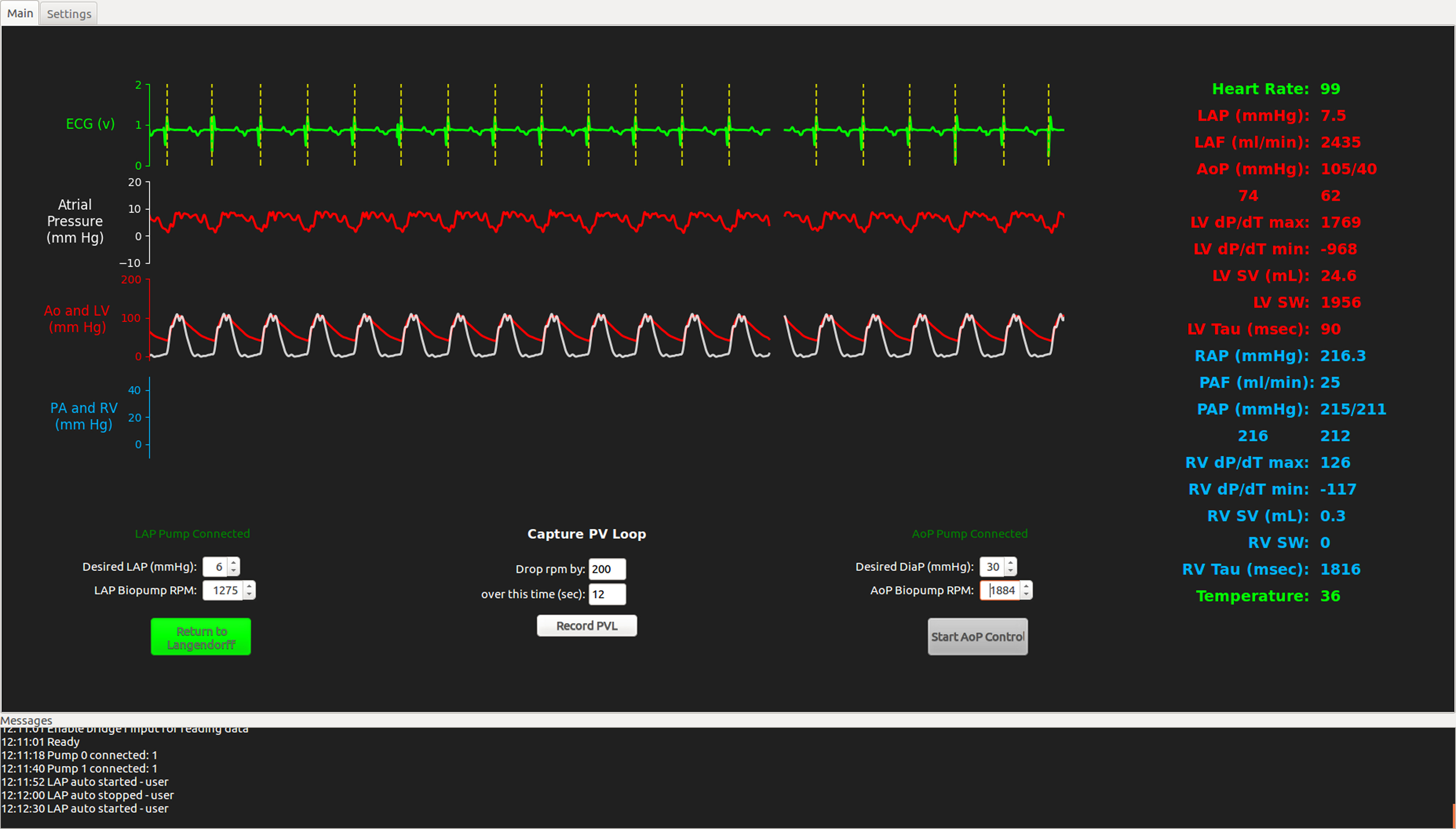Viewport: 1456px width, 829px height.
Task: Decrease Desired DiaP with down arrow
Action: (1010, 570)
